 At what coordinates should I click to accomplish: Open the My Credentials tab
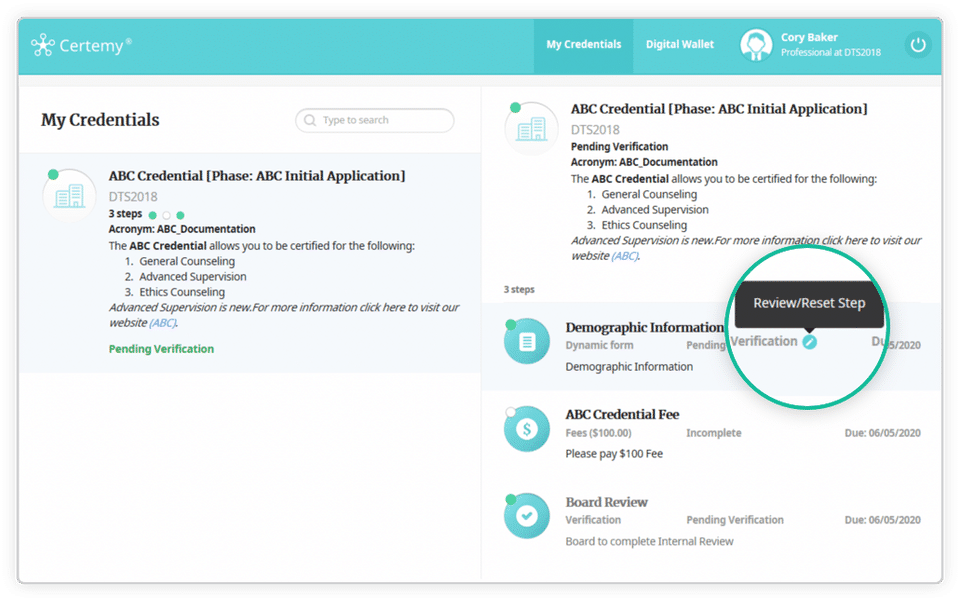[583, 45]
